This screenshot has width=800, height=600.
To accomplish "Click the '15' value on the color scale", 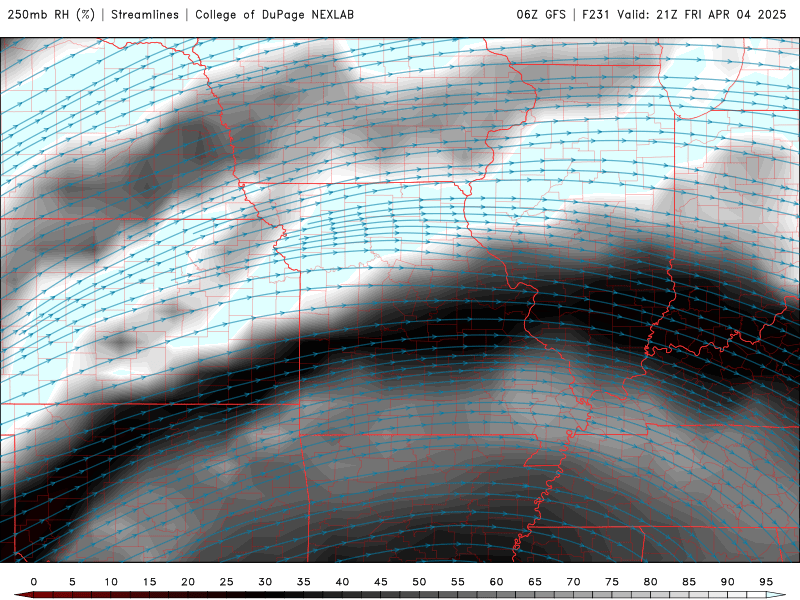I will point(149,582).
